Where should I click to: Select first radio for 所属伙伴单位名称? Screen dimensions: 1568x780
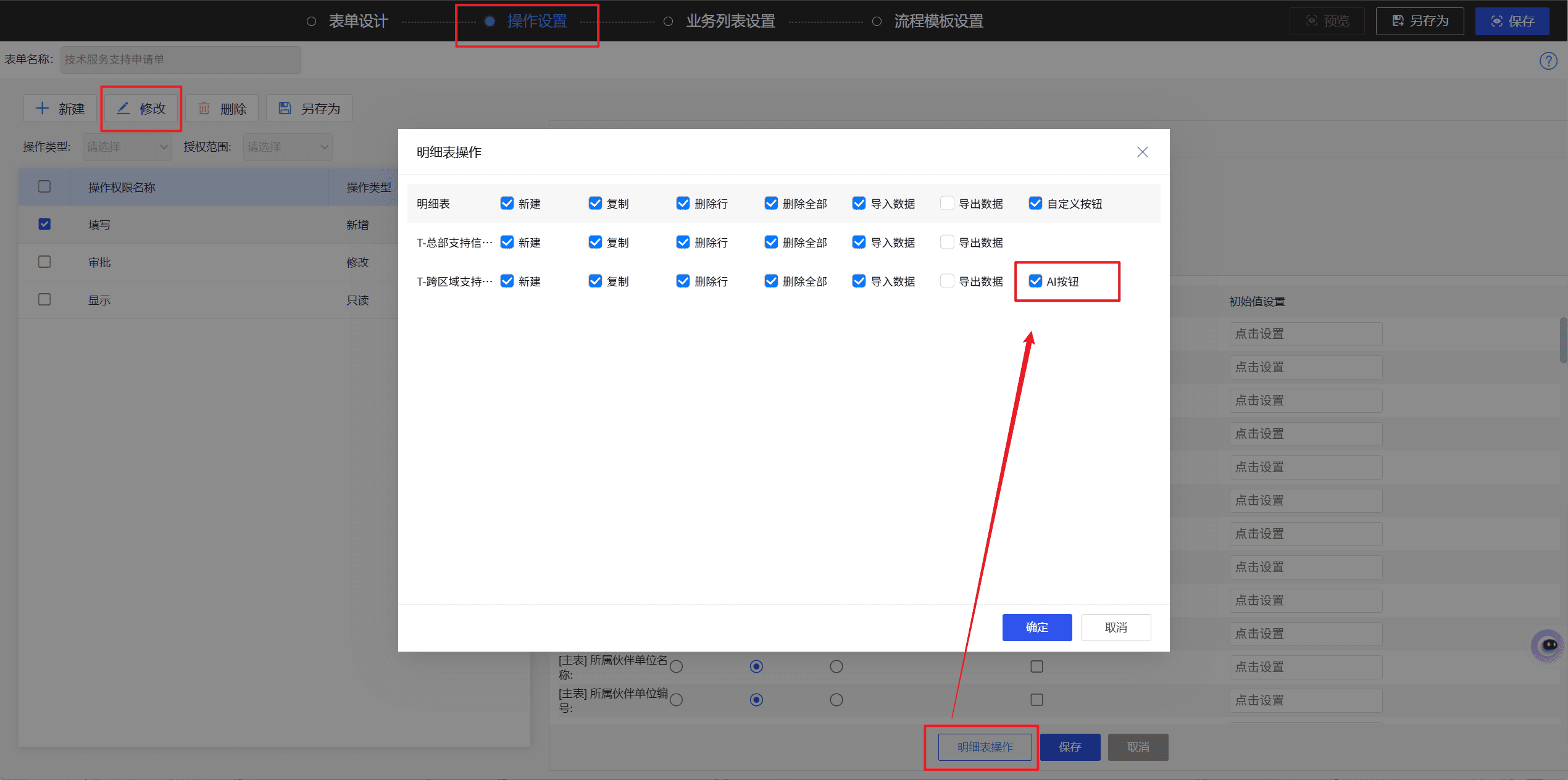point(677,666)
